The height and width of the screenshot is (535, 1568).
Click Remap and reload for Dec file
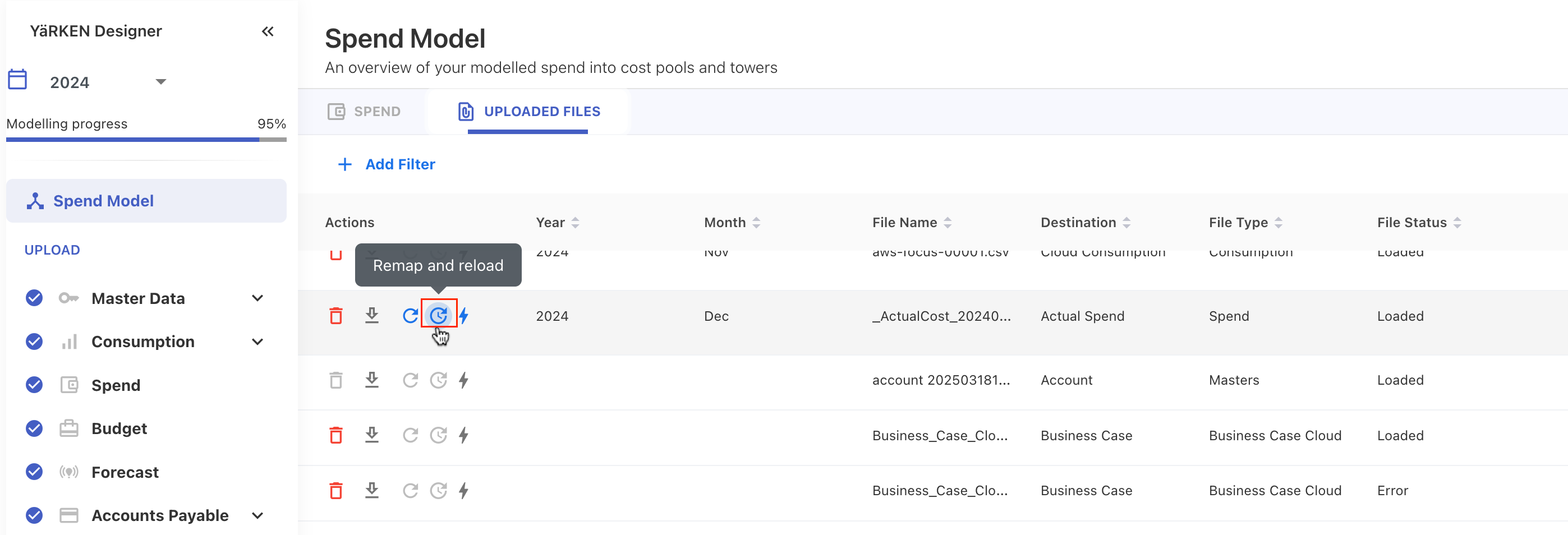pos(438,315)
